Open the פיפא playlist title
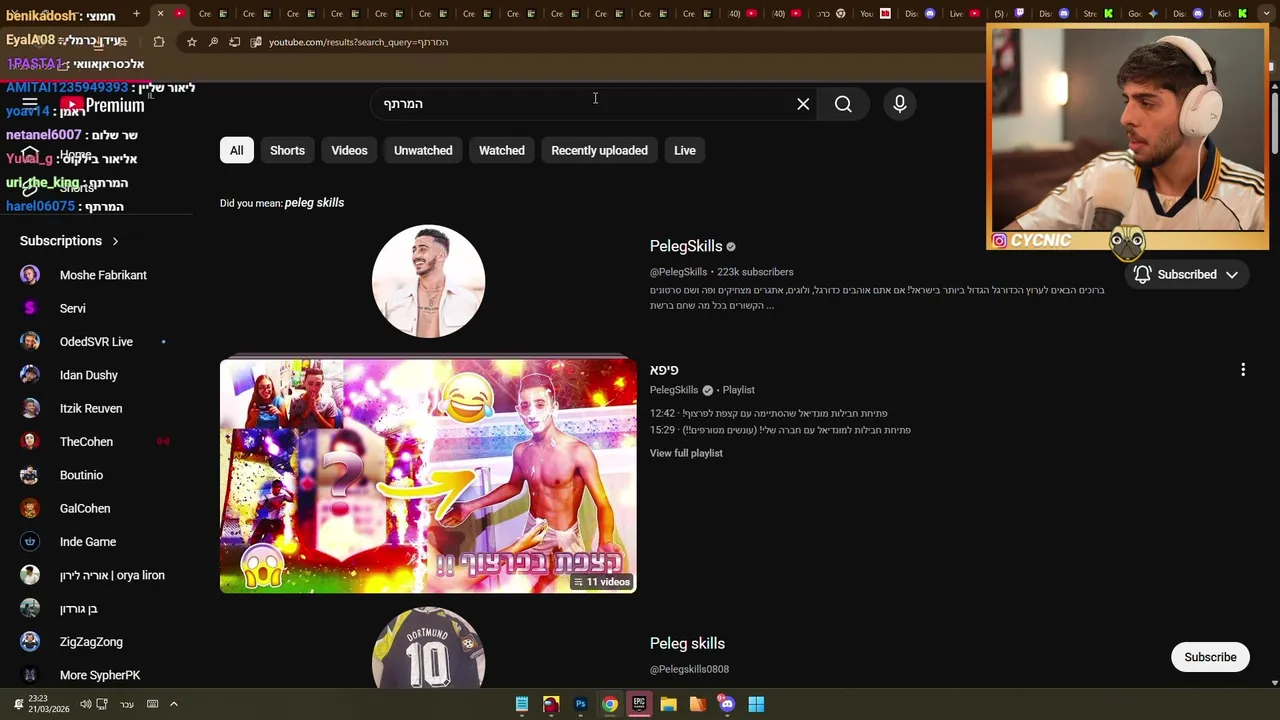This screenshot has width=1280, height=720. [x=664, y=370]
